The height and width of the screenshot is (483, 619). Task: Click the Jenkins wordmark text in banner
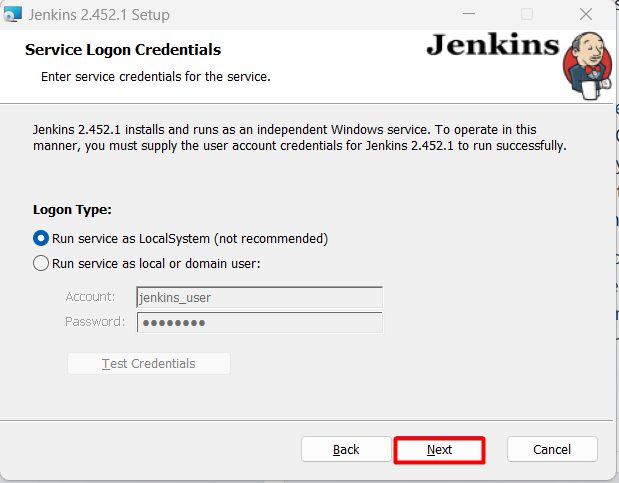point(493,45)
